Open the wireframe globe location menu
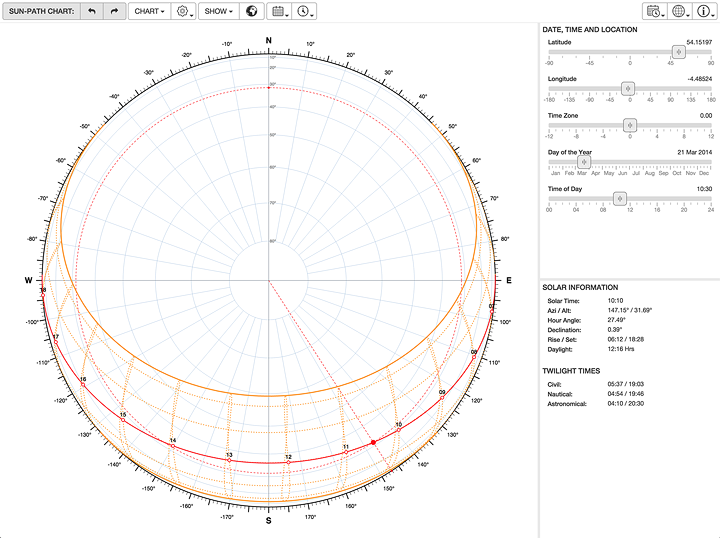 coord(681,12)
